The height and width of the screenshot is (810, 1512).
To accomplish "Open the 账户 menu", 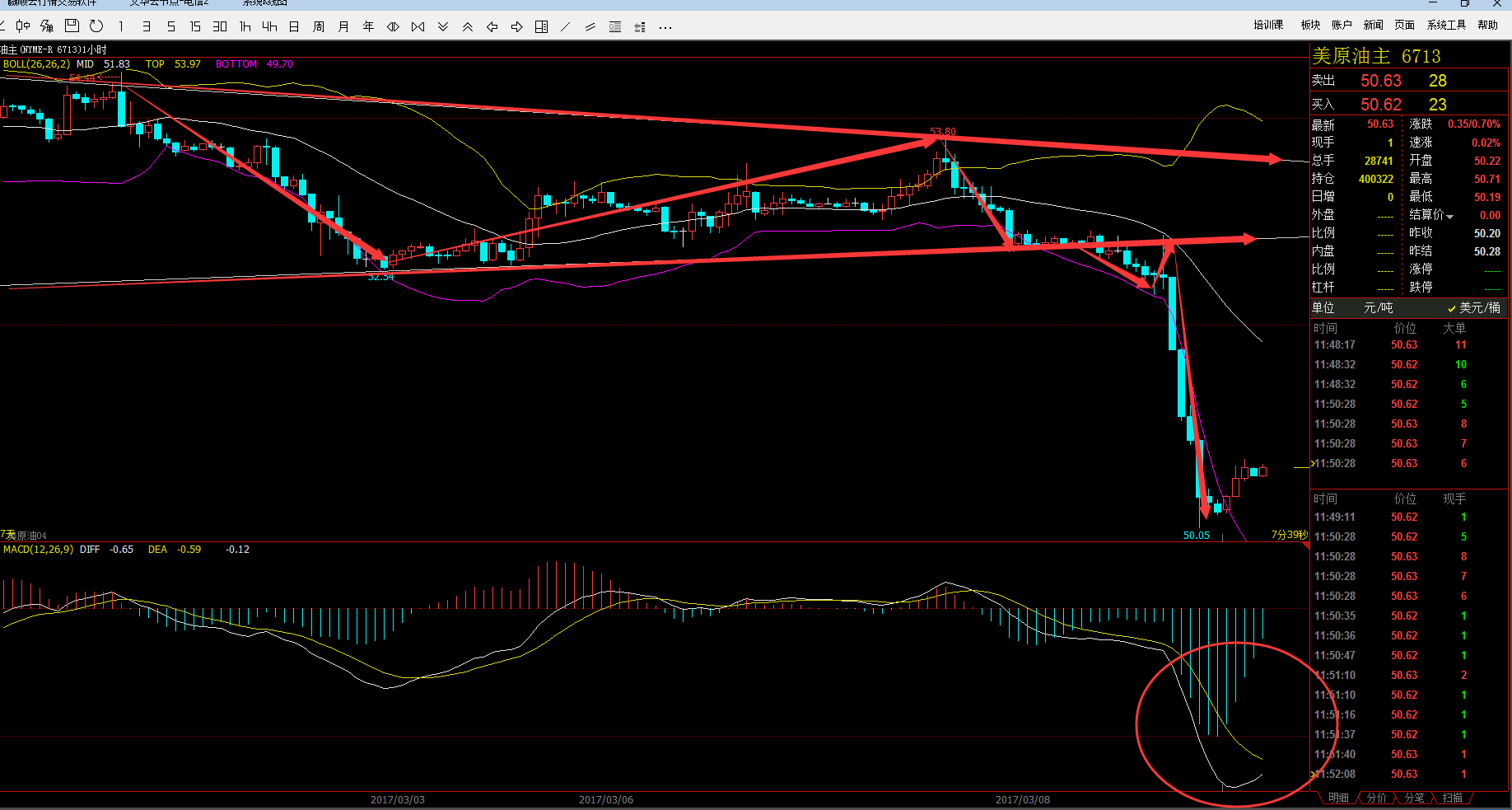I will coord(1342,25).
